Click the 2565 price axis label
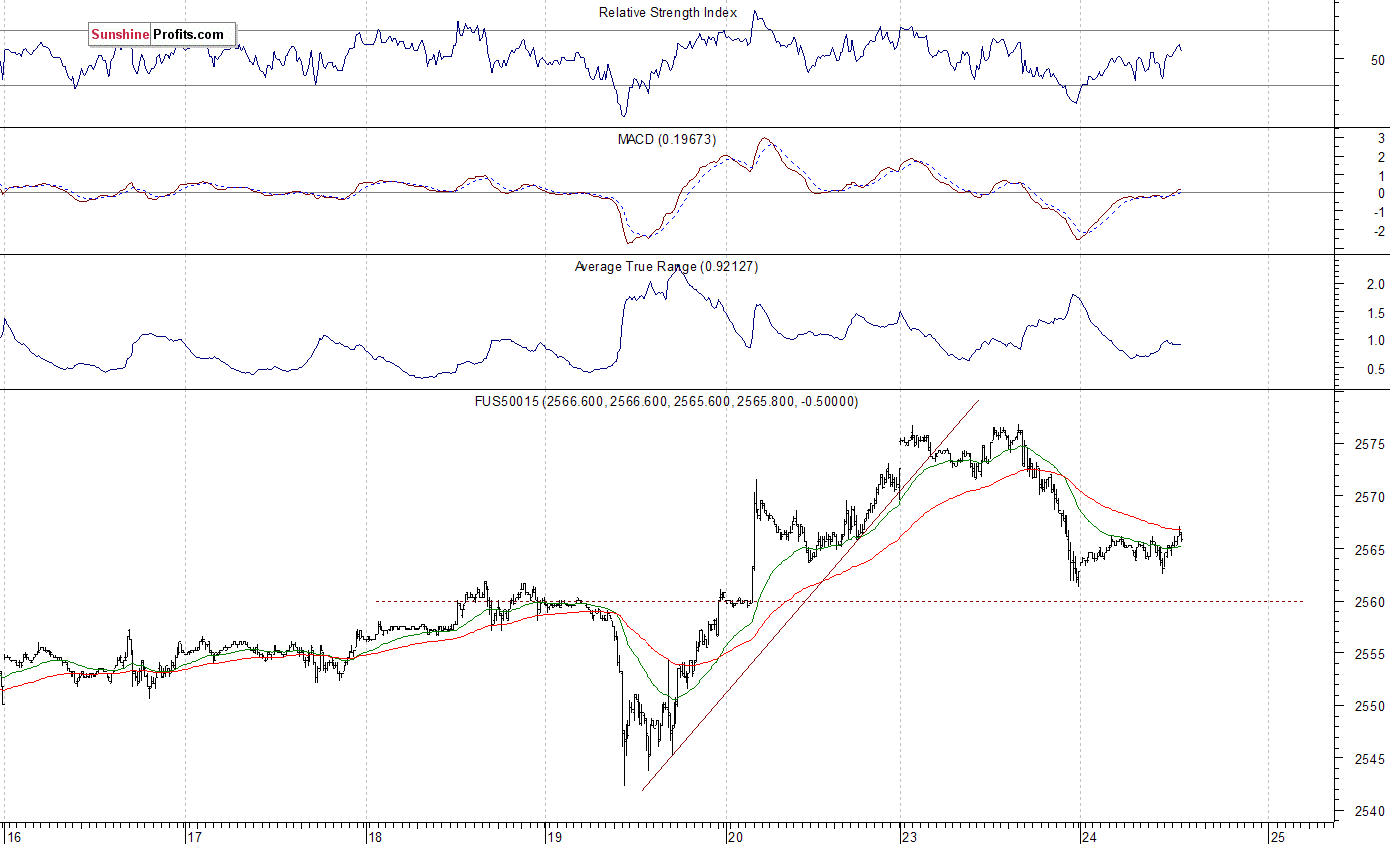Viewport: 1390px width, 844px height. click(x=1370, y=550)
